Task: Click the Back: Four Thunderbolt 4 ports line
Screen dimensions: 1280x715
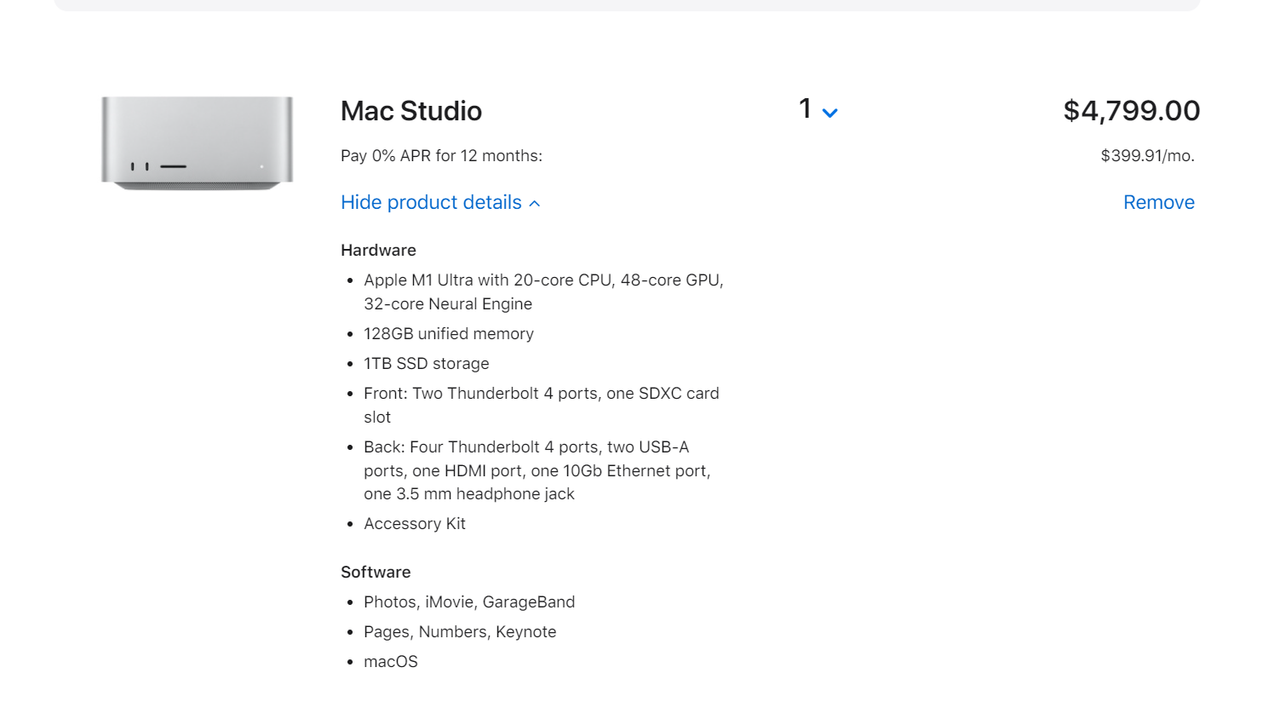Action: (537, 470)
